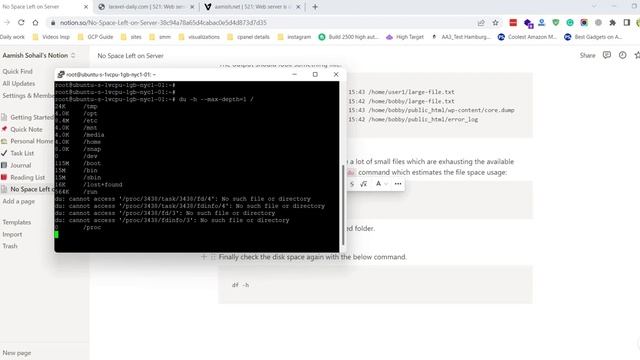Image resolution: width=640 pixels, height=360 pixels.
Task: Open the 'AA3_Test Hamburg...' bookmark
Action: (461, 37)
